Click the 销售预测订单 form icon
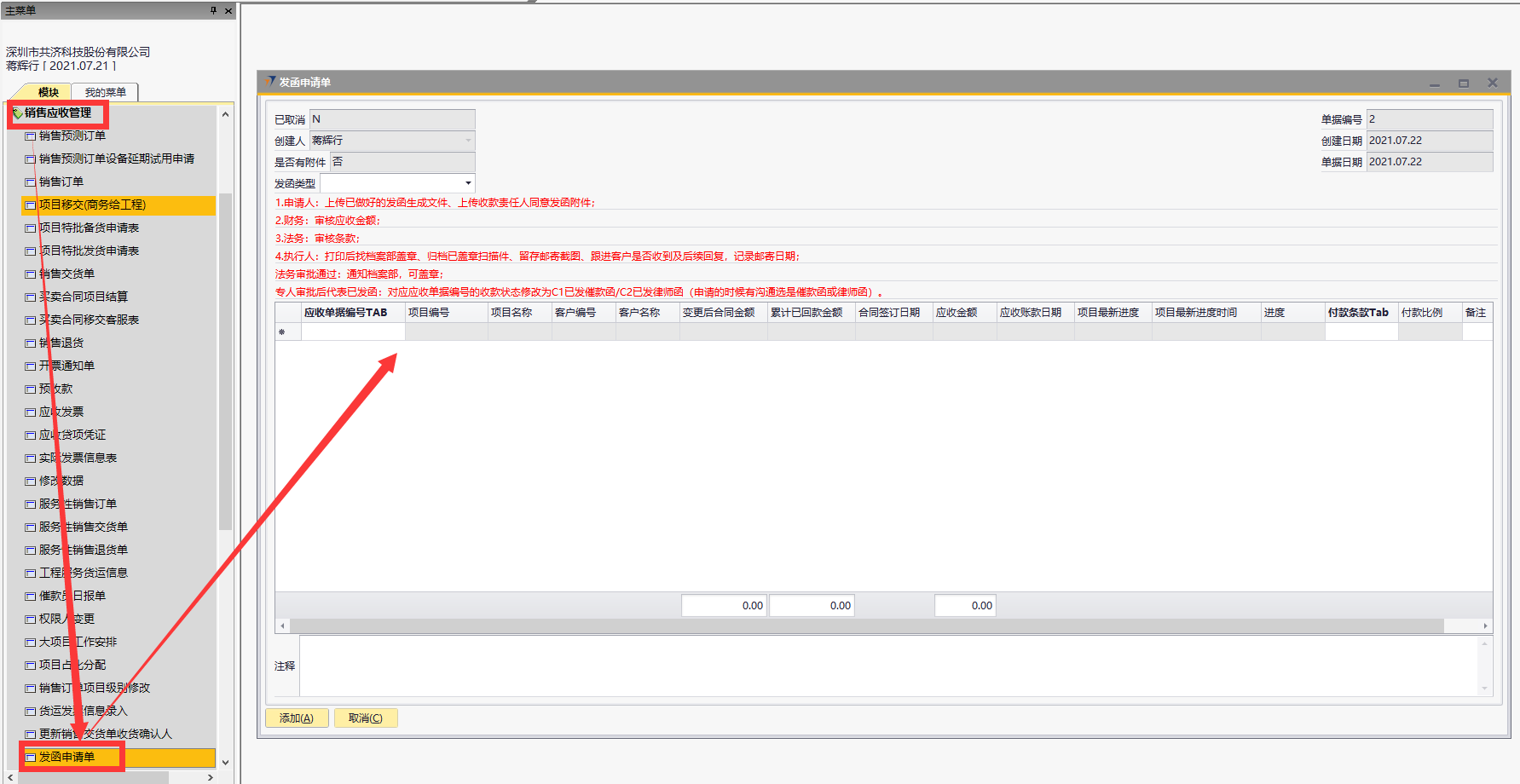The width and height of the screenshot is (1520, 784). click(31, 136)
